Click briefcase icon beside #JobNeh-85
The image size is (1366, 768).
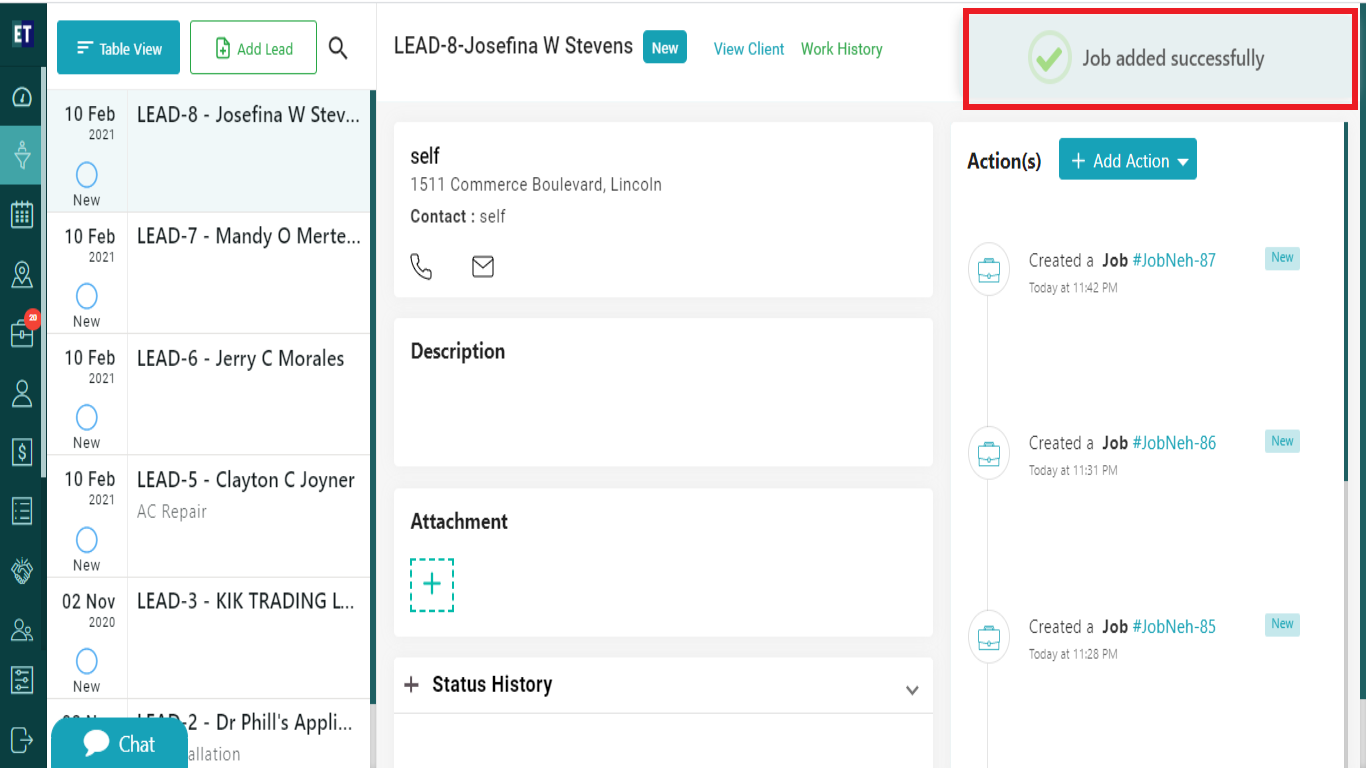point(989,636)
